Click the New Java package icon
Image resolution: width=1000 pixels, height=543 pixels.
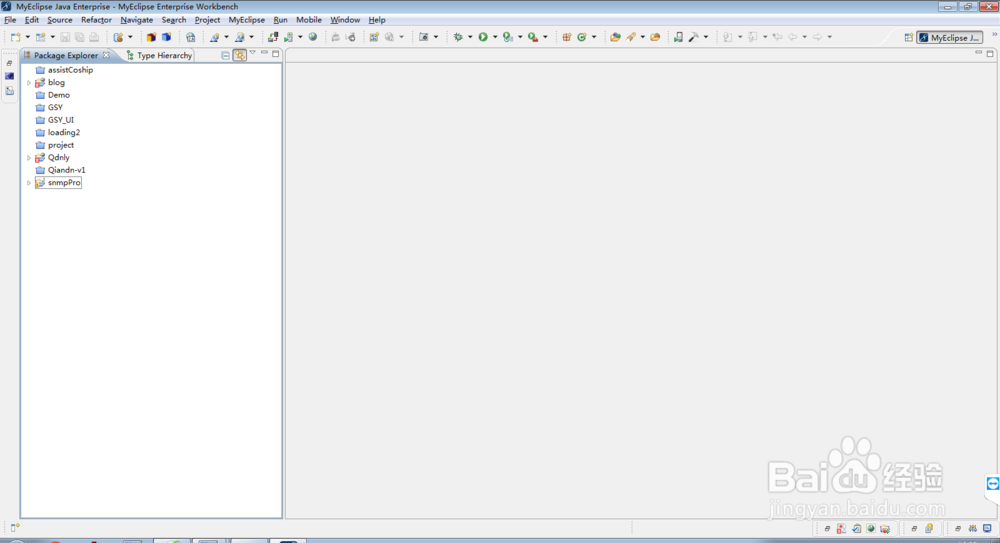[566, 37]
